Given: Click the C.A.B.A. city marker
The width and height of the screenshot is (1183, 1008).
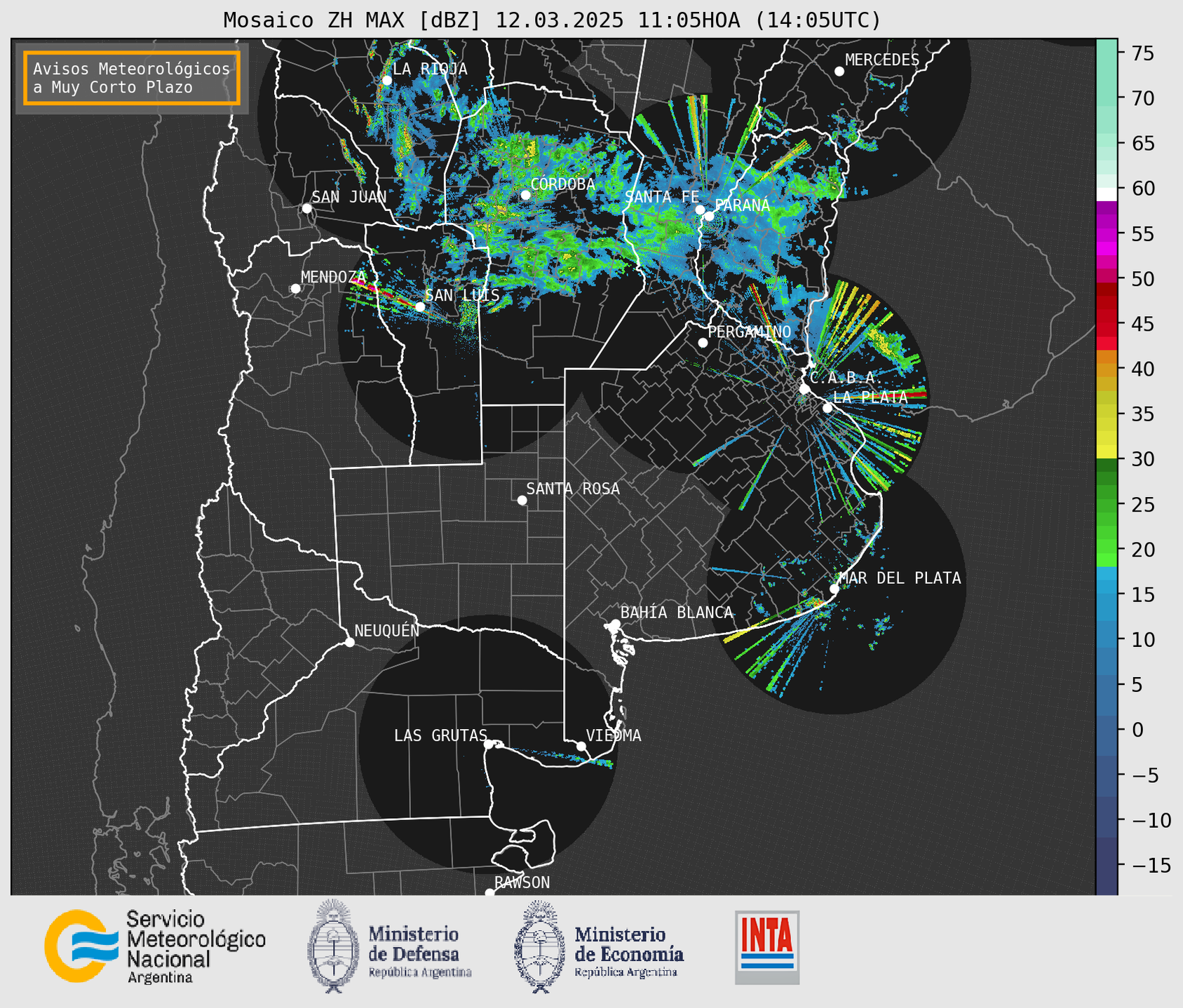Looking at the screenshot, I should tap(804, 389).
